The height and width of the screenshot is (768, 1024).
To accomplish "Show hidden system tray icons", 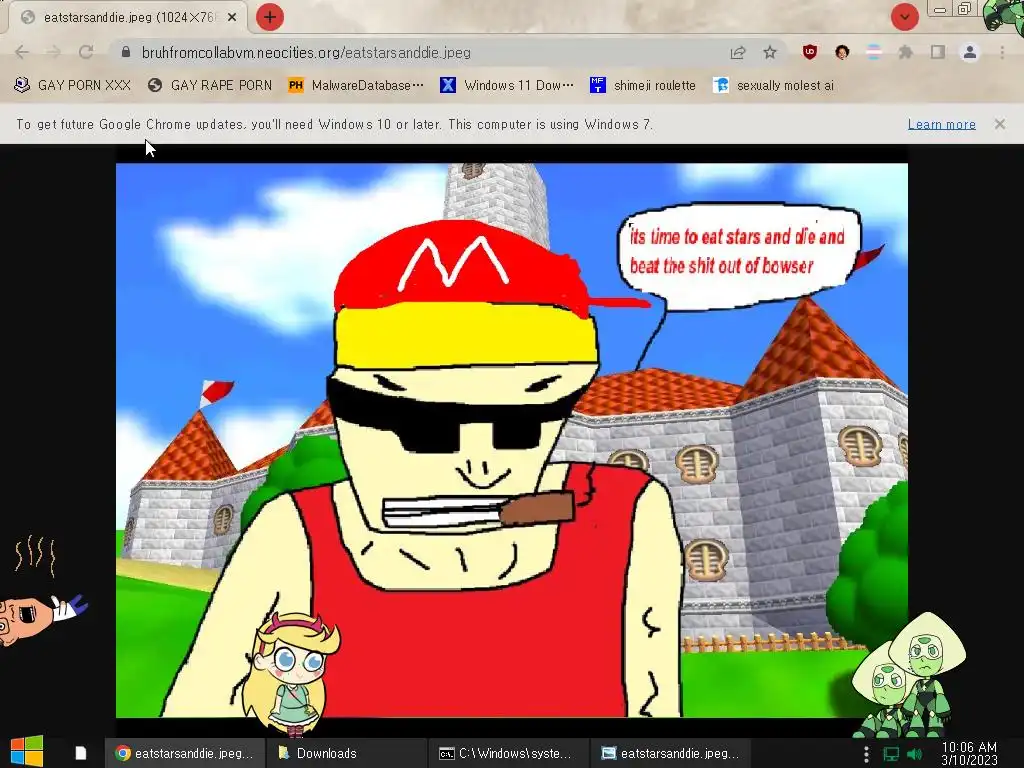I will point(866,754).
